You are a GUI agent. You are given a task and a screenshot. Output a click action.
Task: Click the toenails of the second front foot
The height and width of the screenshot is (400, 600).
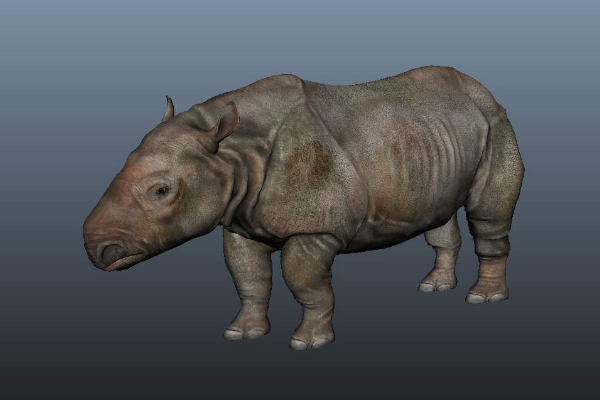(310, 341)
